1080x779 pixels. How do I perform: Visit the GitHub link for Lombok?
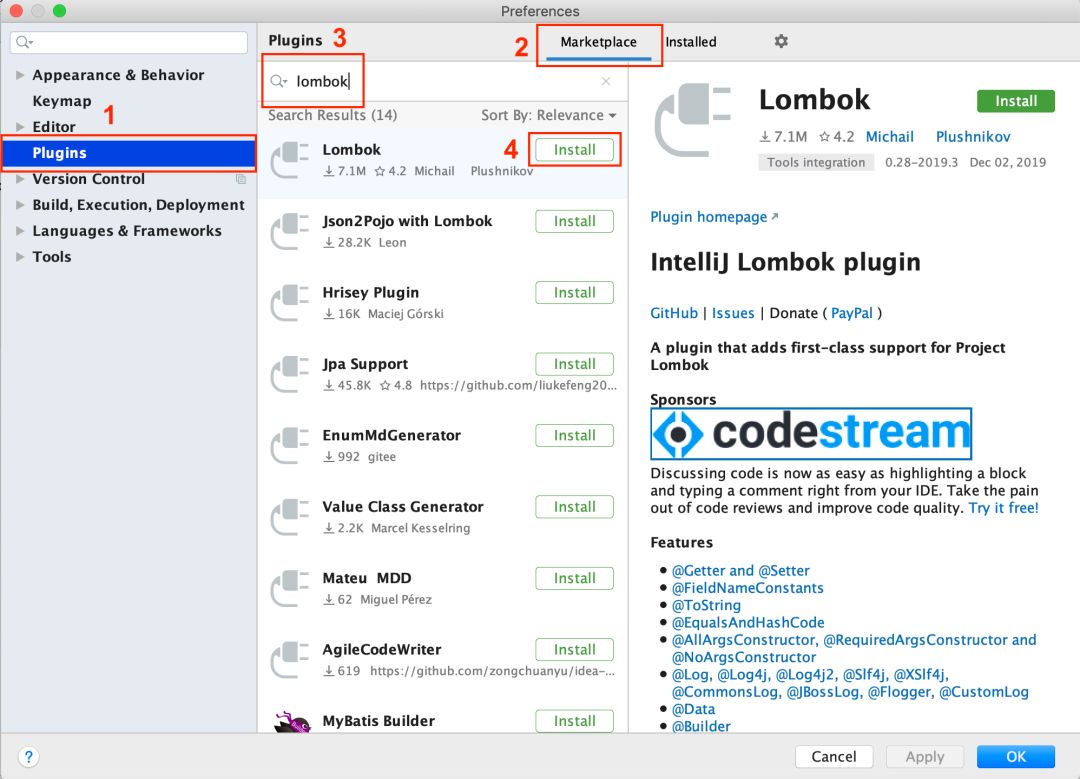click(673, 312)
